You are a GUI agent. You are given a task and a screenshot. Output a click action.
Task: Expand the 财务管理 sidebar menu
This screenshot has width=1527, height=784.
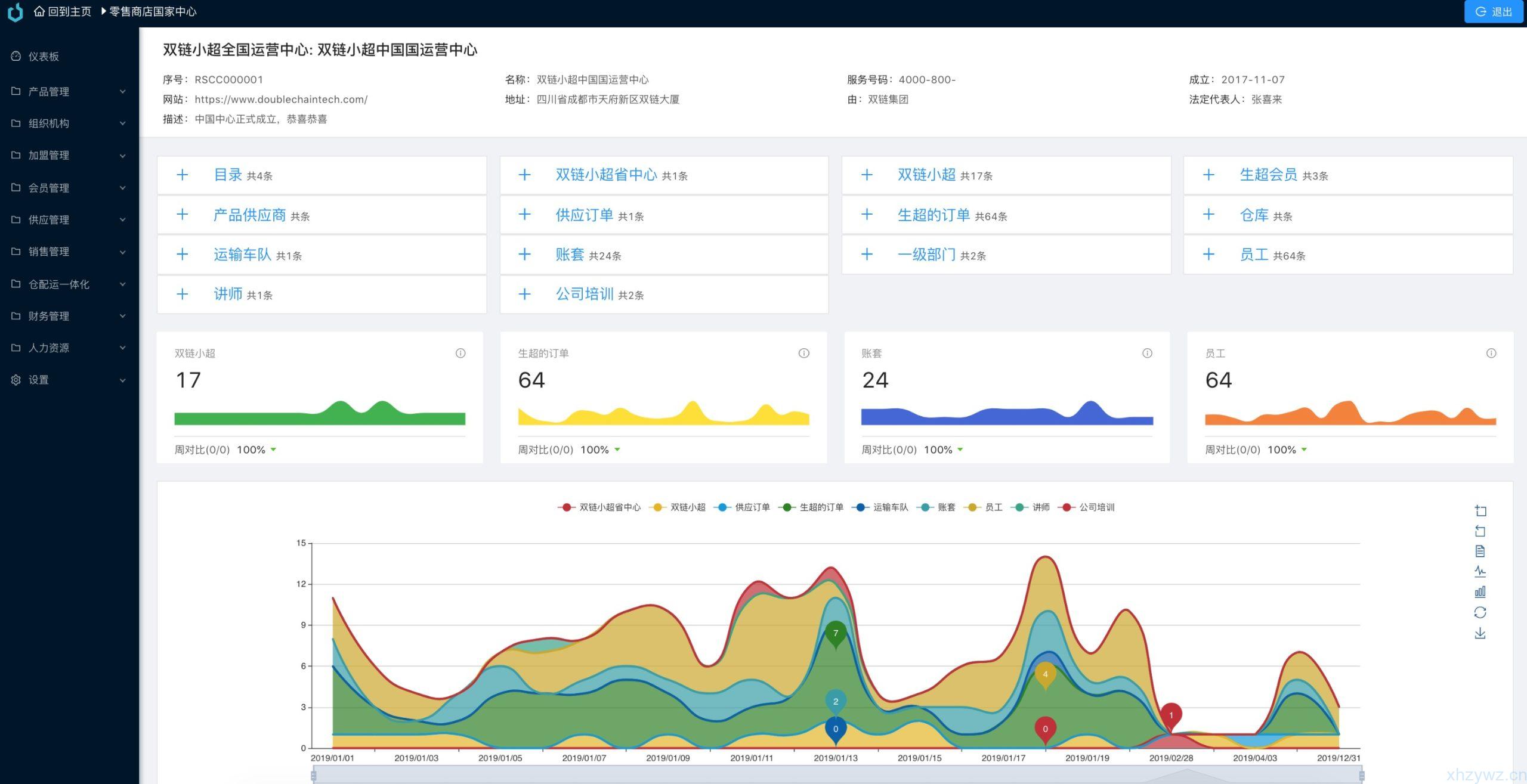point(50,316)
